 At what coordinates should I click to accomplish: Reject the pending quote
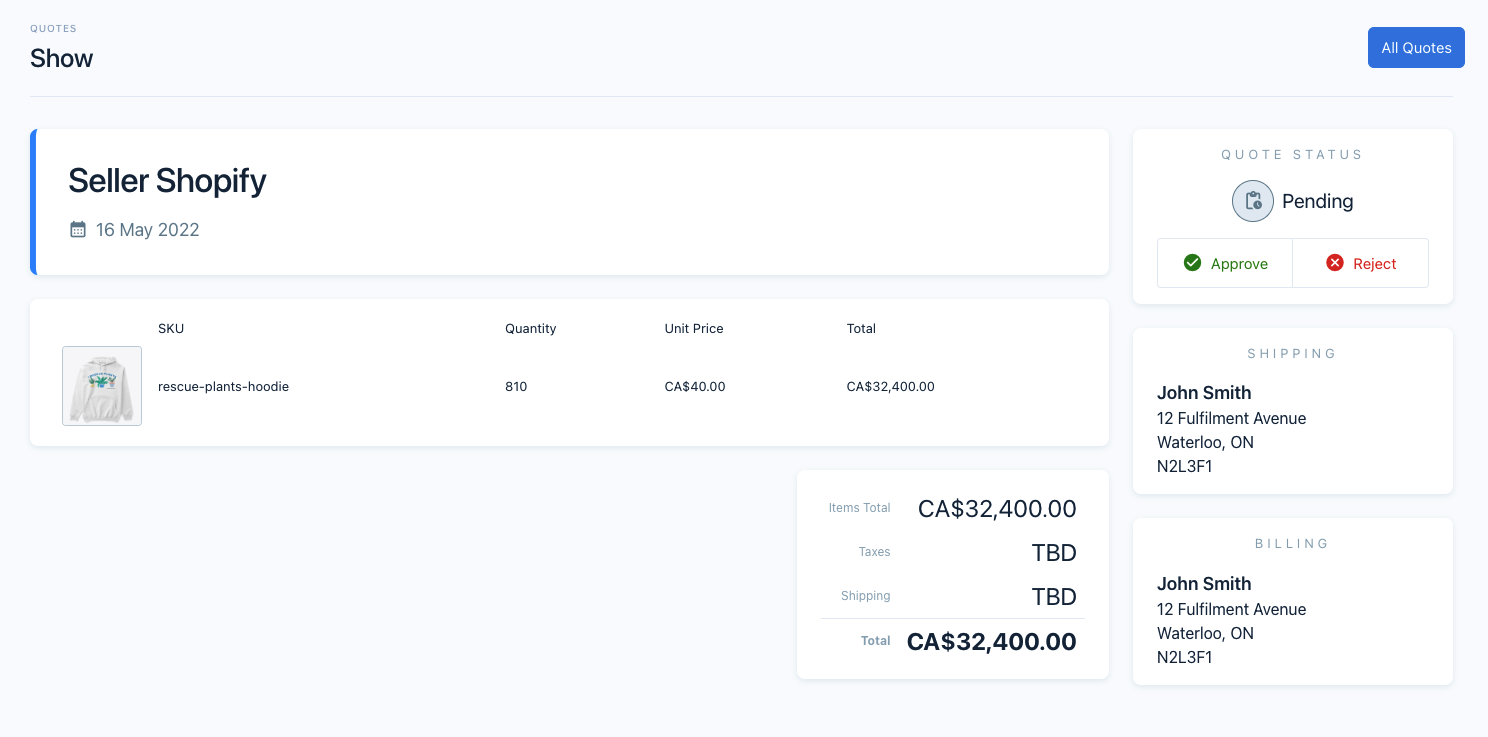click(x=1360, y=263)
